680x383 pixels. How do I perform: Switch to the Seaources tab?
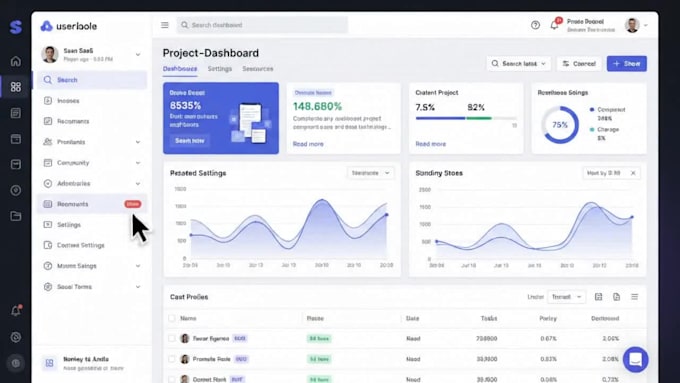258,69
